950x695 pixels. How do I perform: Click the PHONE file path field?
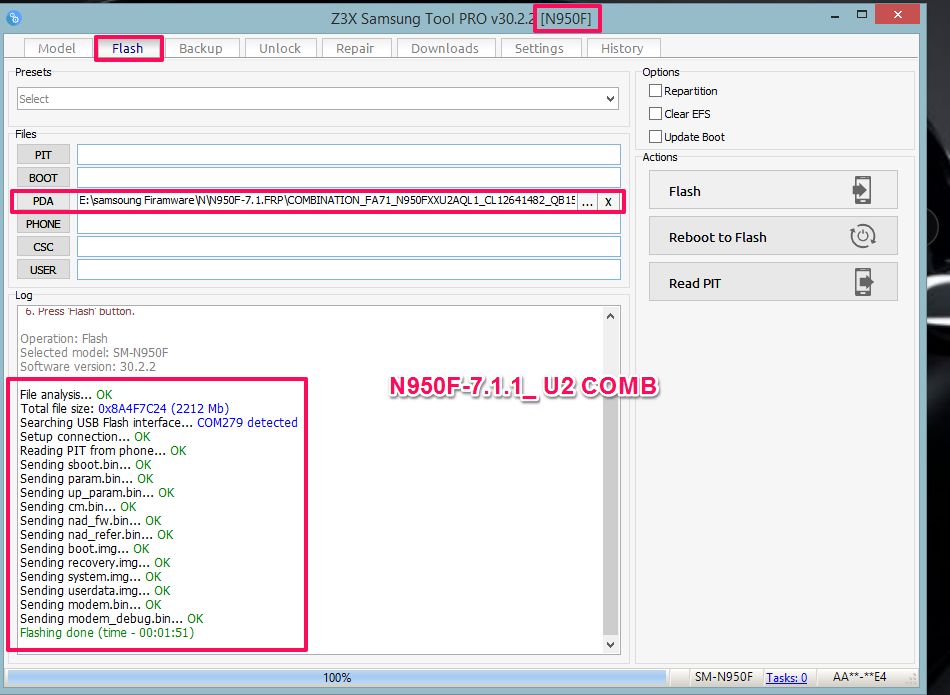click(x=348, y=224)
